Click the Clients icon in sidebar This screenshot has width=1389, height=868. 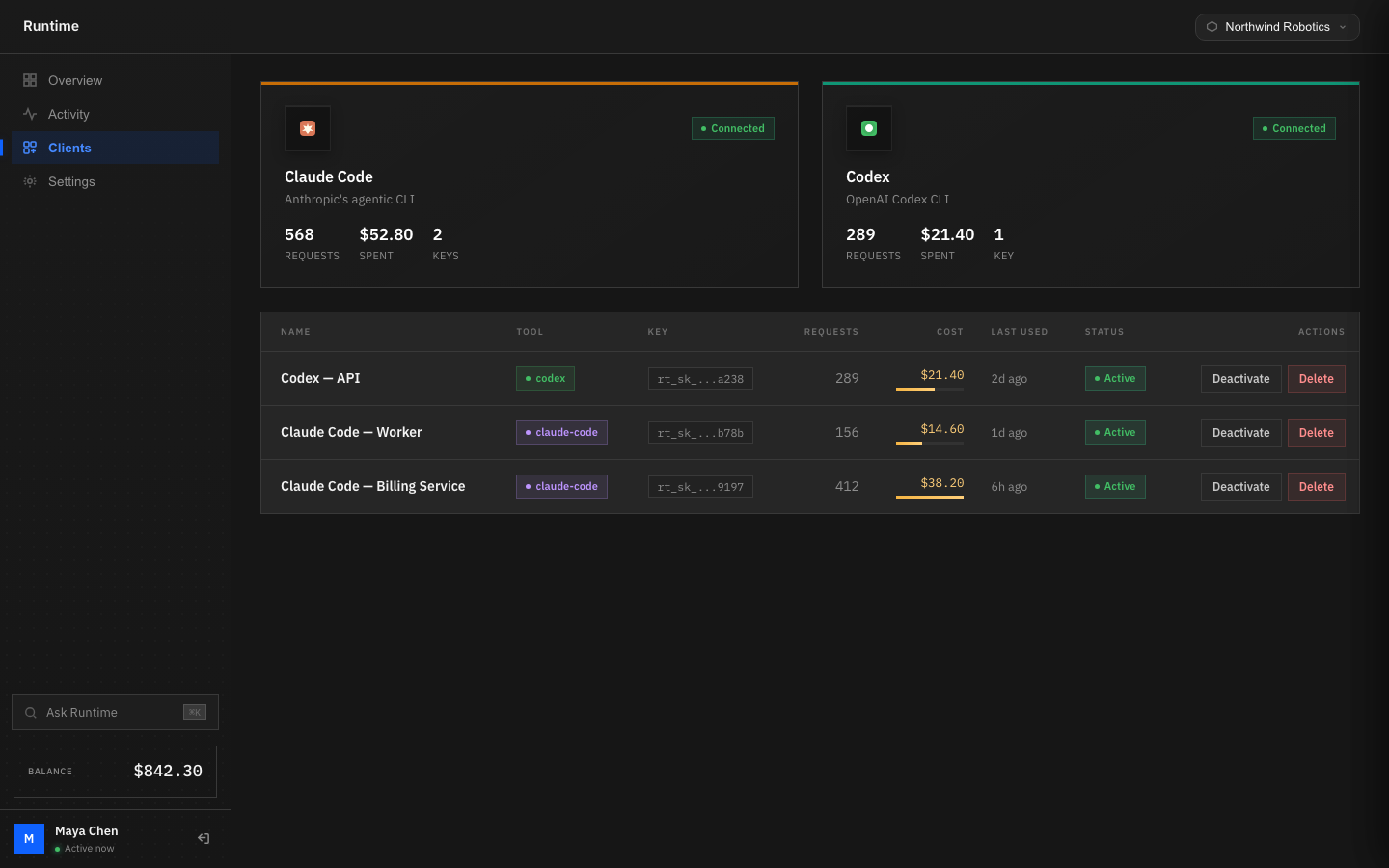(30, 148)
